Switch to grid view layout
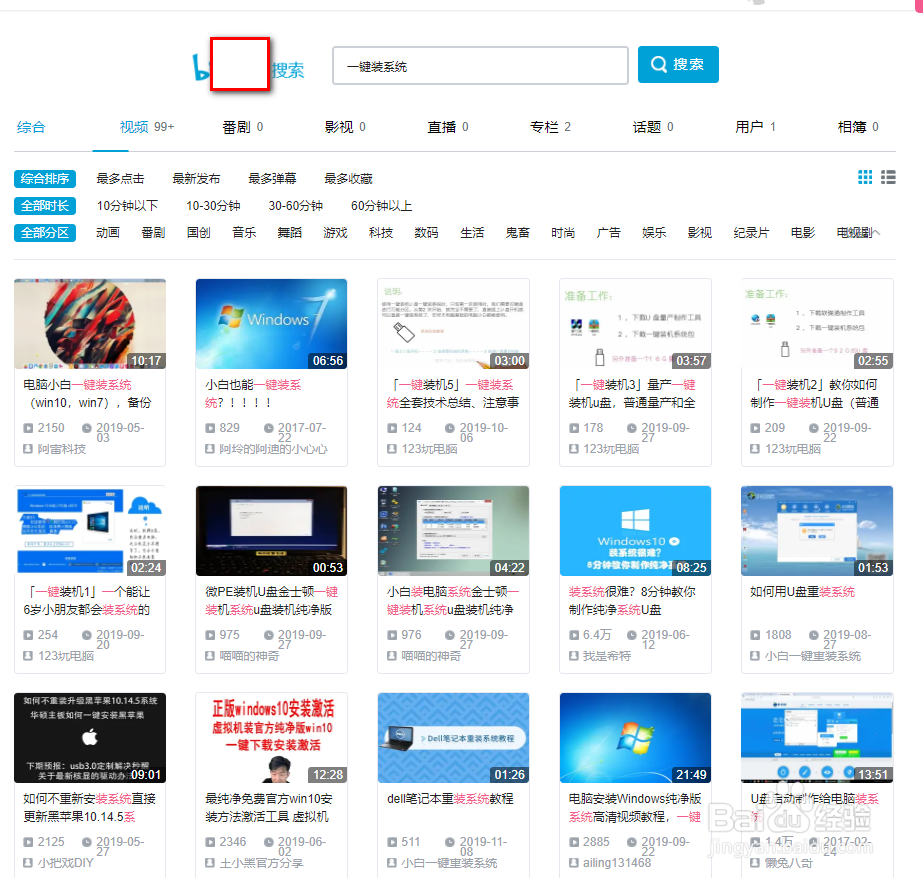923x878 pixels. pos(865,176)
